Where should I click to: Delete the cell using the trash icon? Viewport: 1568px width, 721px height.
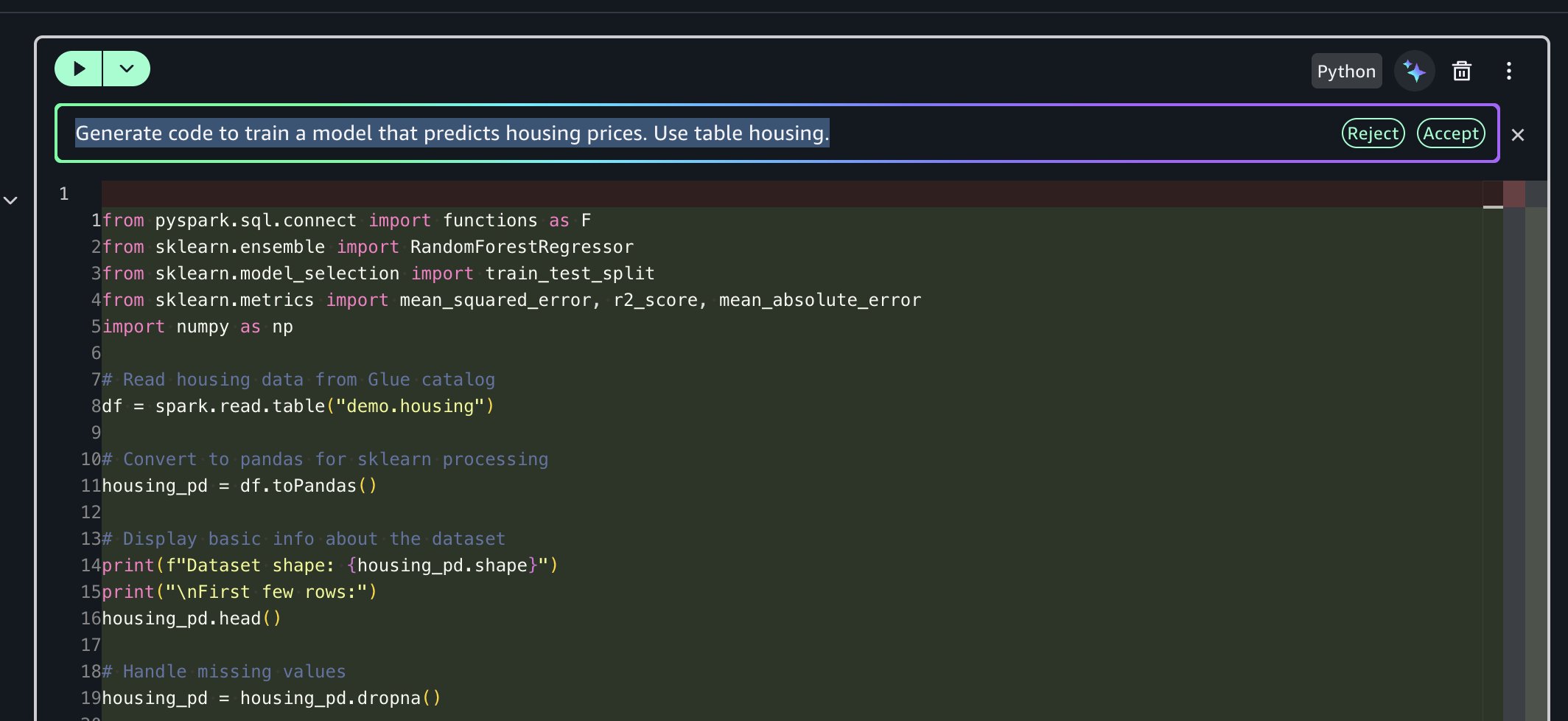tap(1461, 72)
